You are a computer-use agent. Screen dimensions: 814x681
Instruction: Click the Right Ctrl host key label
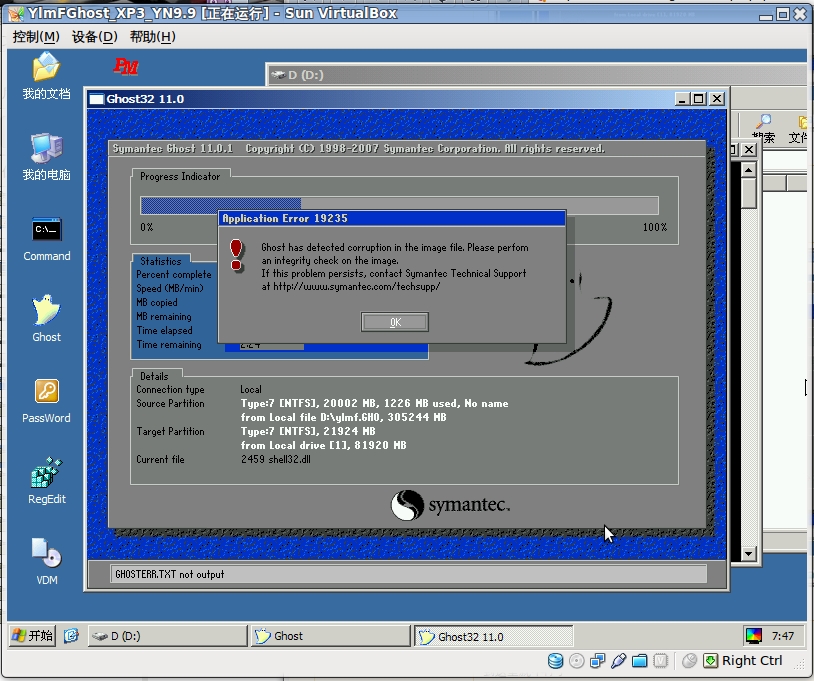[752, 660]
